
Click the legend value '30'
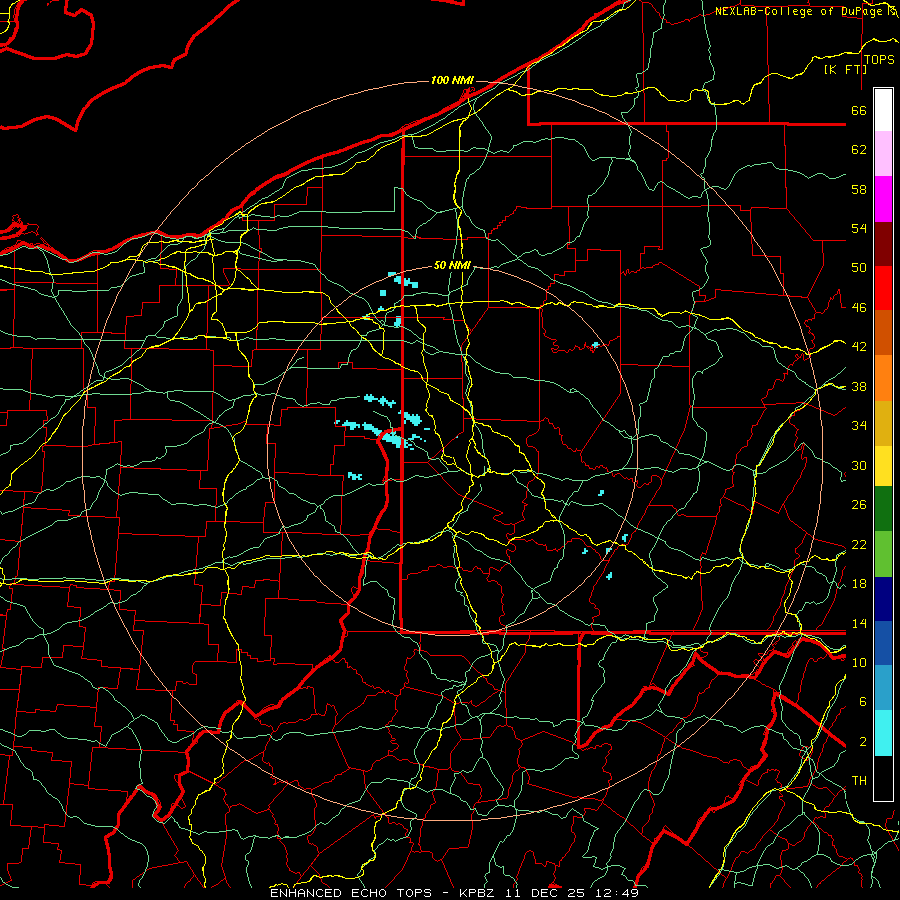pyautogui.click(x=859, y=465)
